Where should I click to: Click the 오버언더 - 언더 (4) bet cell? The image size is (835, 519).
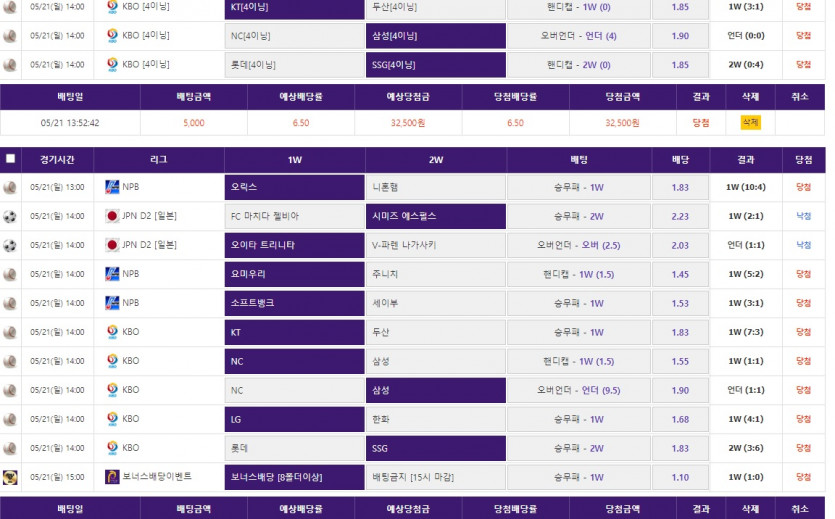click(579, 36)
